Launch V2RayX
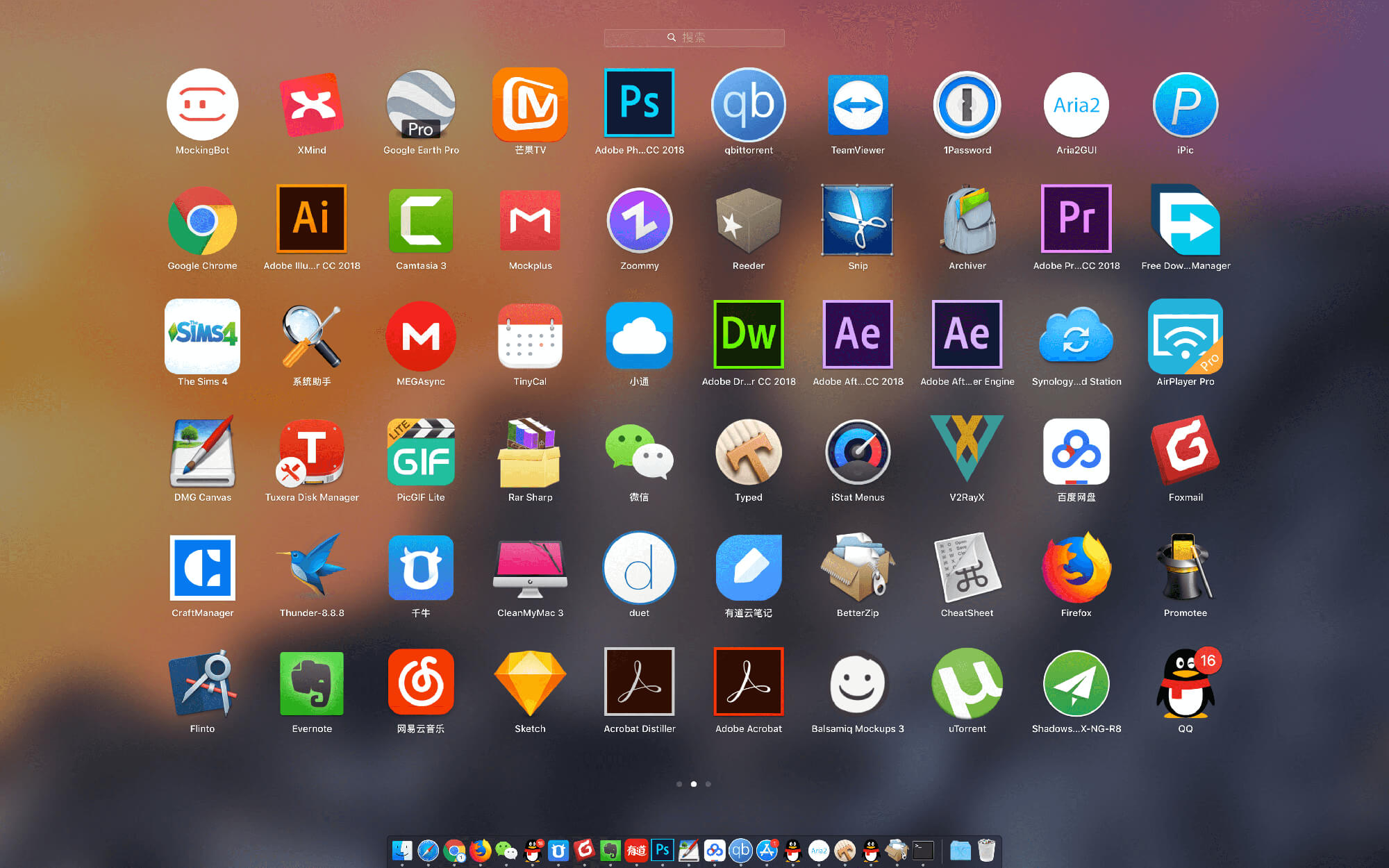1389x868 pixels. click(967, 449)
